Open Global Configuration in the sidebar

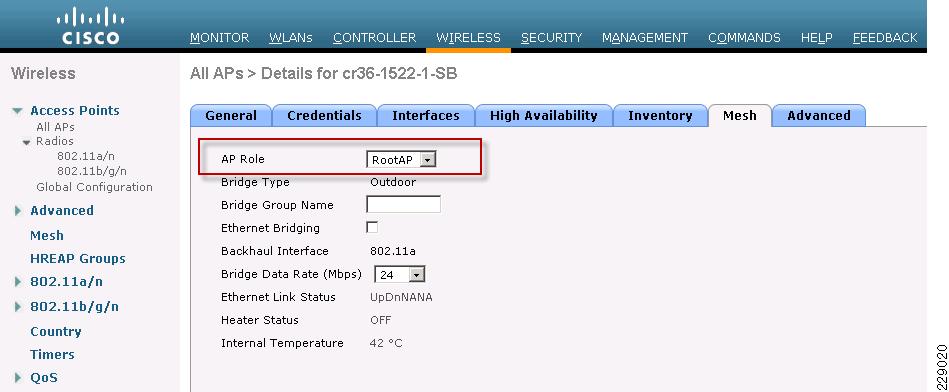[94, 187]
